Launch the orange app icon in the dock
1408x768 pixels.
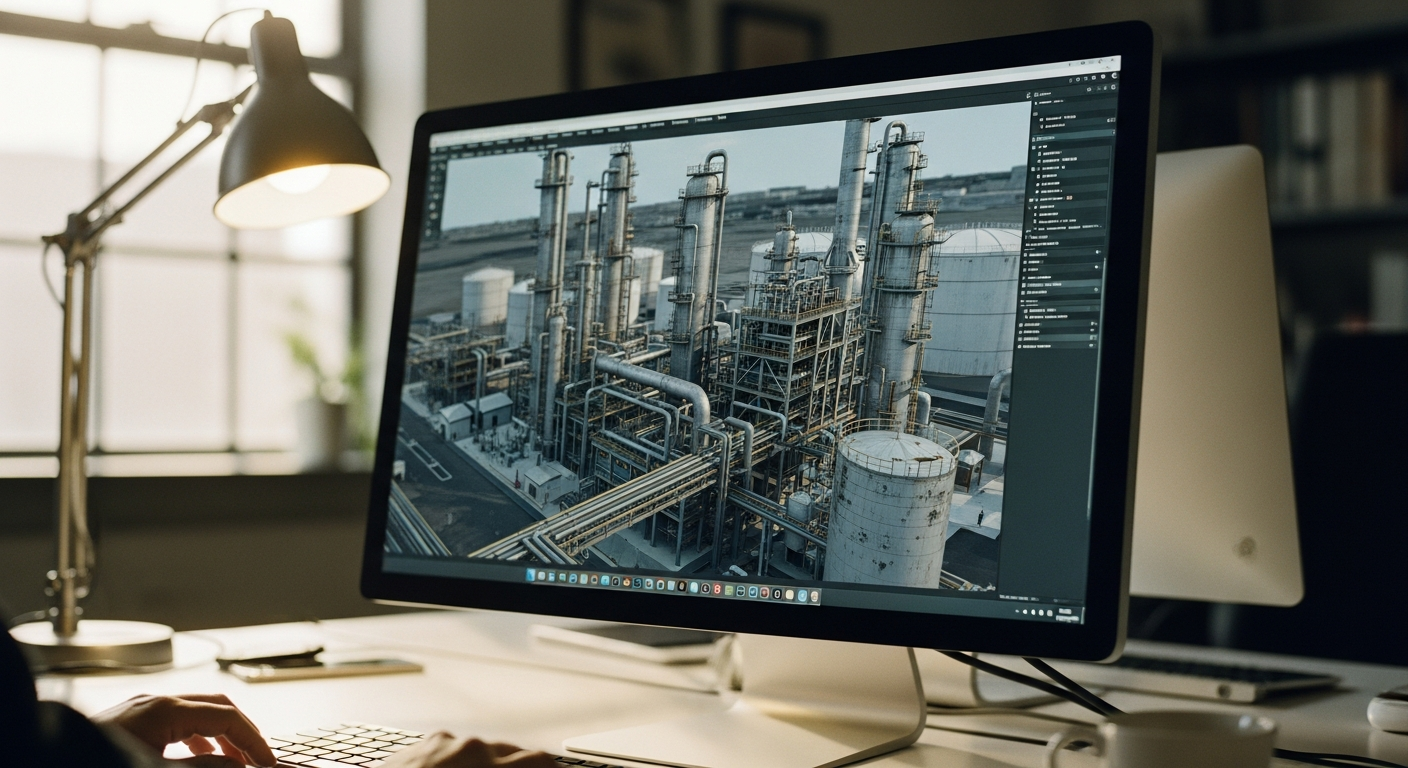click(626, 583)
